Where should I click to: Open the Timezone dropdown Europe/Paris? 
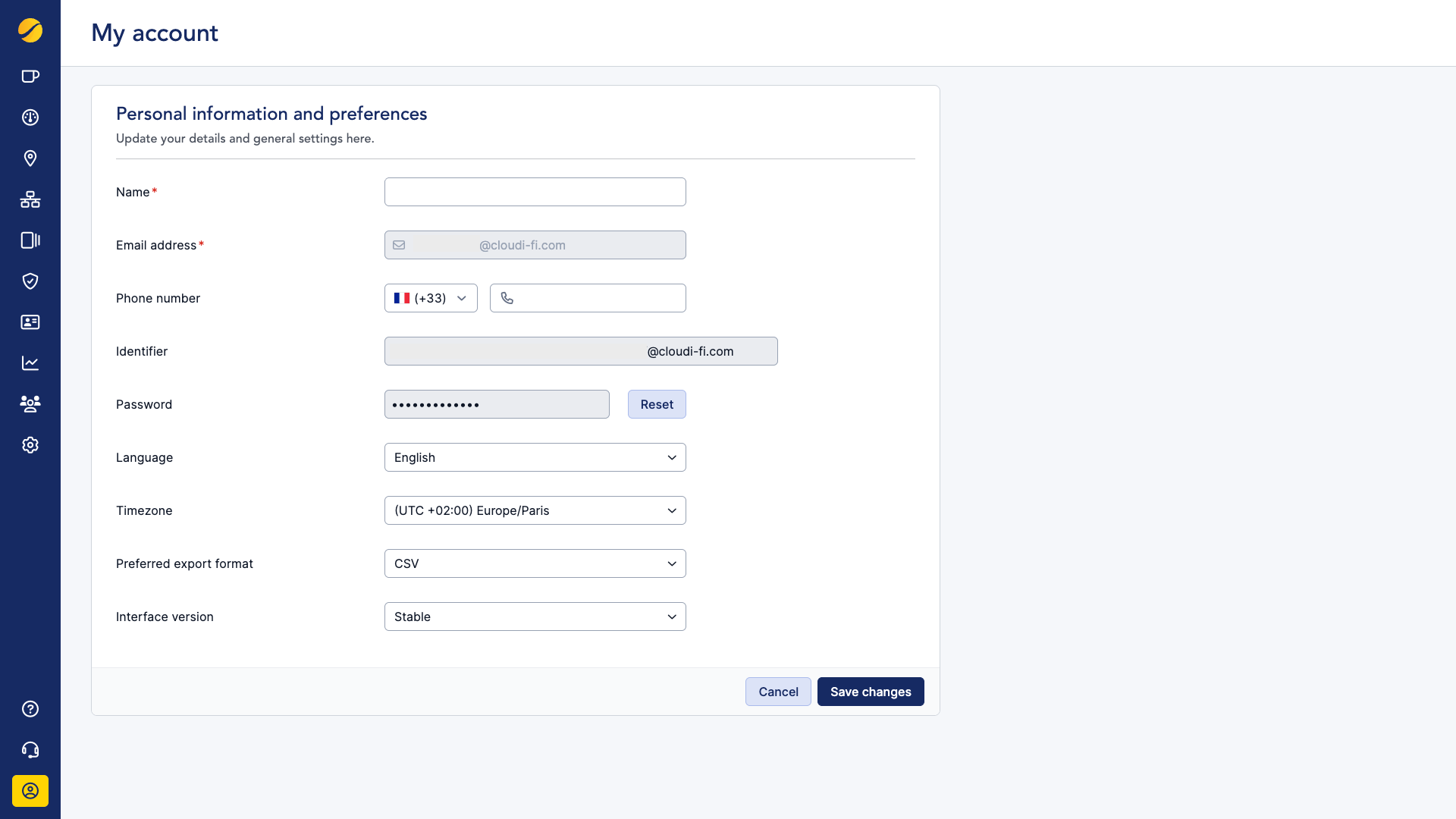coord(535,510)
